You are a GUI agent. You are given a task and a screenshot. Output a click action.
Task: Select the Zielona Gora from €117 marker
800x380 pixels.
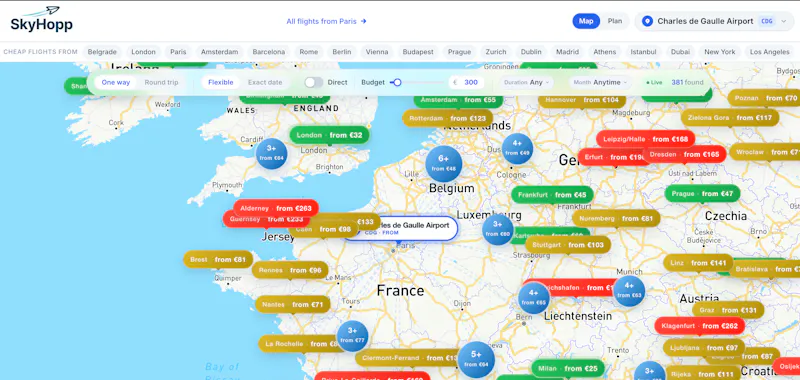pyautogui.click(x=730, y=118)
